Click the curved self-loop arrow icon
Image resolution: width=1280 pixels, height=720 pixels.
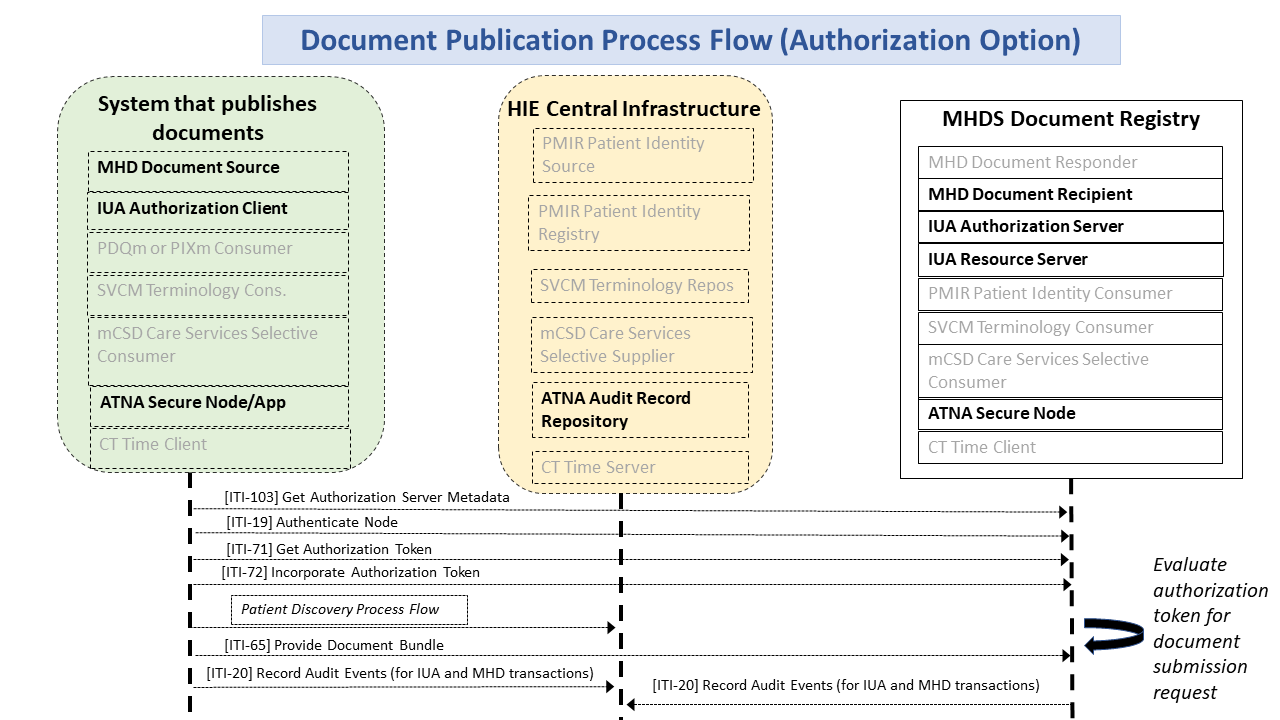(1113, 635)
